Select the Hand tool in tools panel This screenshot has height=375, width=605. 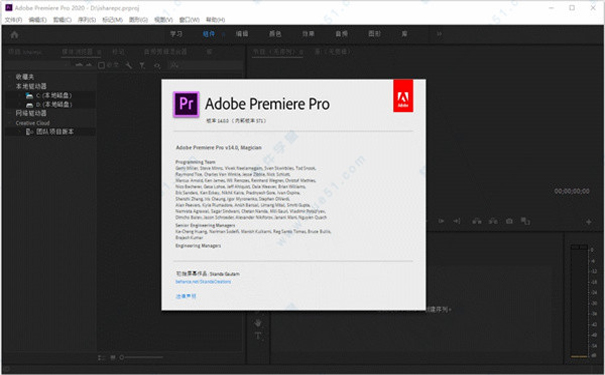coord(258,323)
